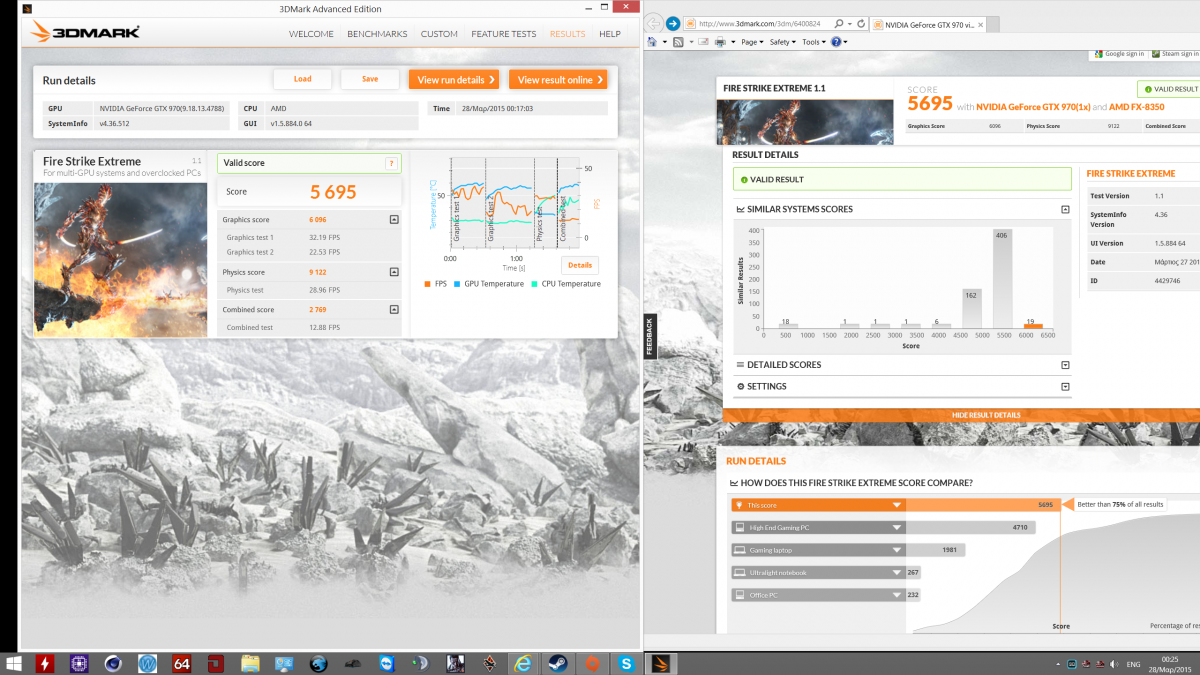1200x675 pixels.
Task: Click the Internet Explorer forward arrow
Action: pyautogui.click(x=673, y=23)
